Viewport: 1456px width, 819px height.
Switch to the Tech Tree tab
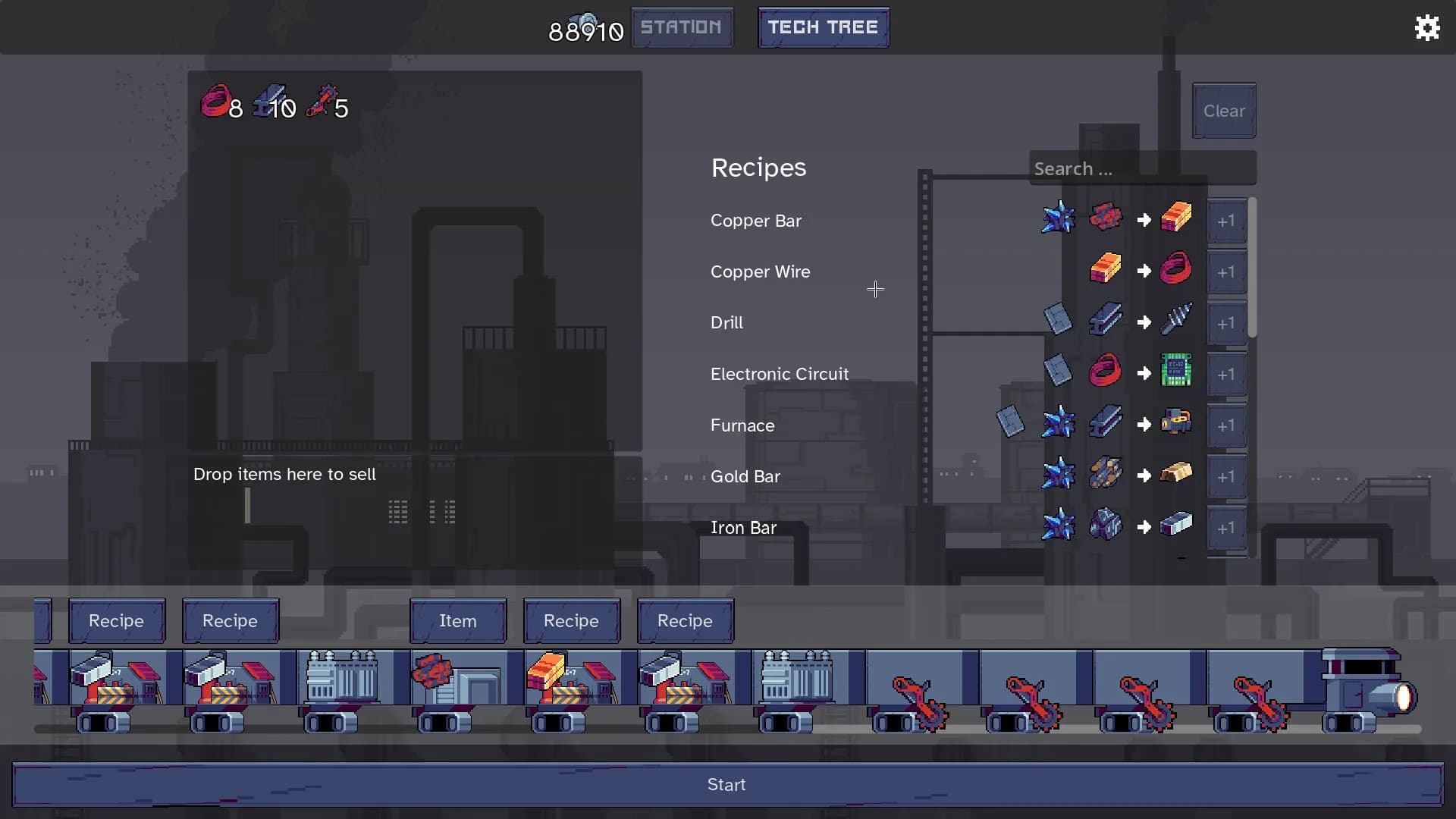(x=824, y=27)
